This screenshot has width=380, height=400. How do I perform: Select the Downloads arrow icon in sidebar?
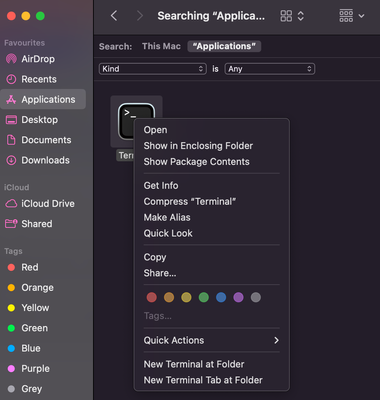pyautogui.click(x=11, y=160)
